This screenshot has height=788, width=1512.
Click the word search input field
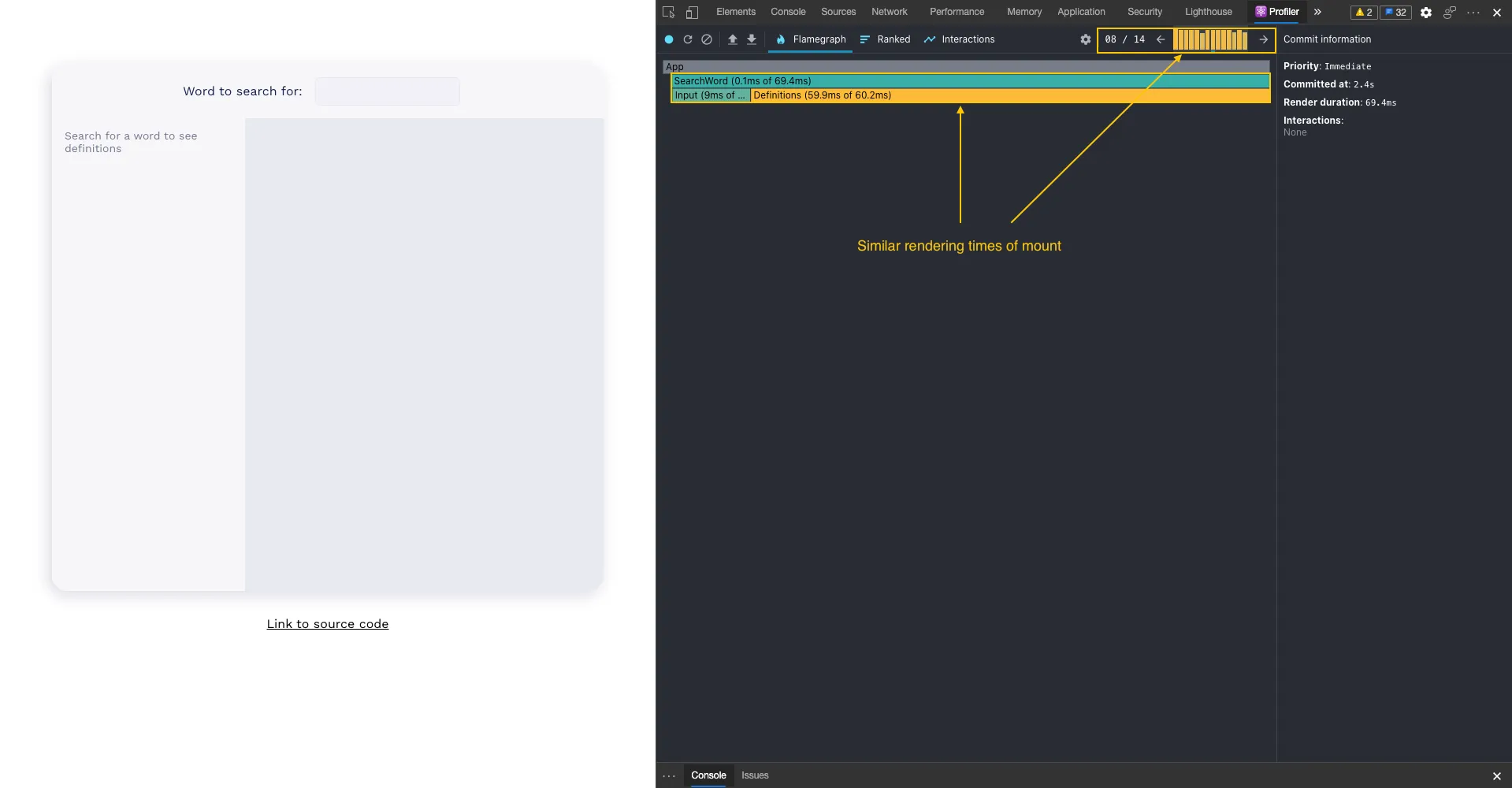click(387, 91)
